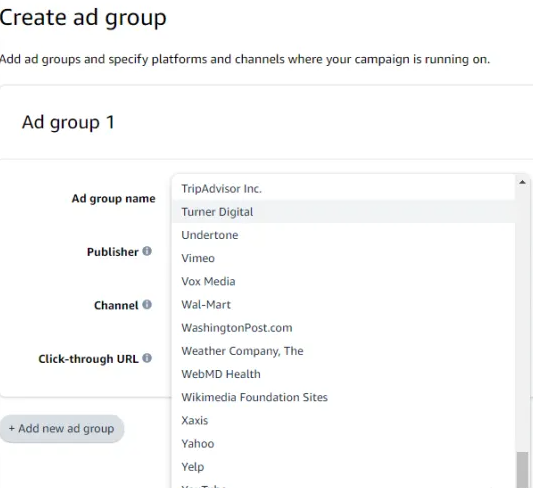The height and width of the screenshot is (488, 533).
Task: Select Wikimedia Foundation Sites
Action: (x=344, y=397)
